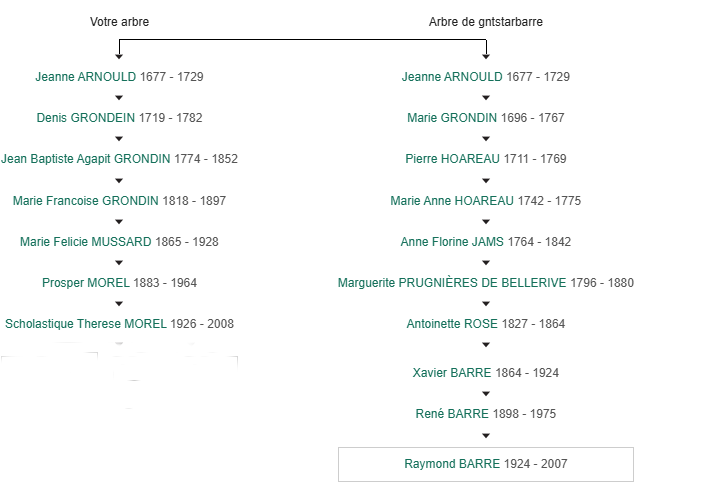This screenshot has width=721, height=492.
Task: Click the arrow between René and Raymond BARRE
Action: (x=486, y=436)
